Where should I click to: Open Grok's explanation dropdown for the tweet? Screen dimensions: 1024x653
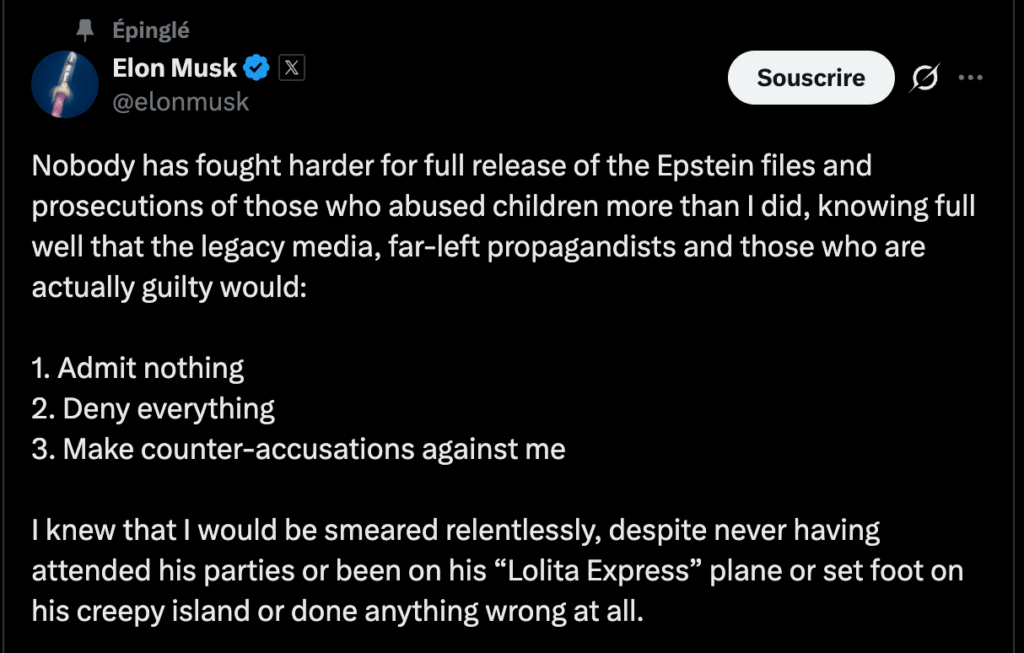point(925,77)
